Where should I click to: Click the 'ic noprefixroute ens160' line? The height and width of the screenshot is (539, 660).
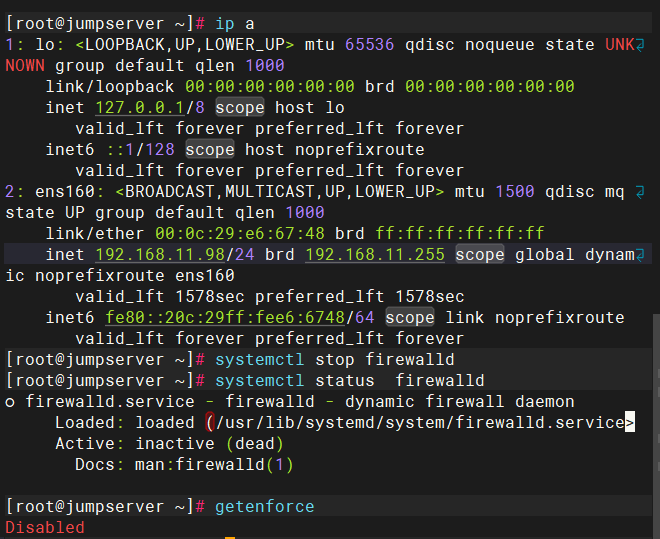[120, 276]
